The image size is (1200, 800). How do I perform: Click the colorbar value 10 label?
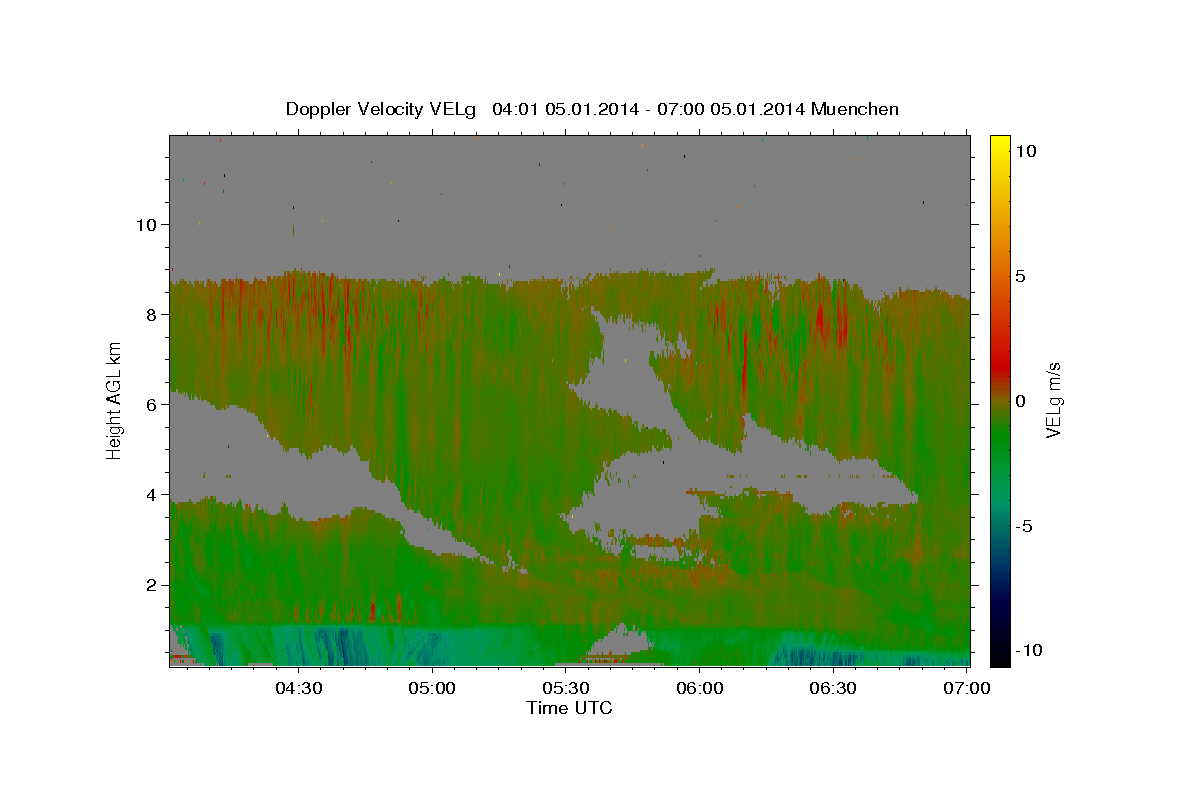(1026, 151)
